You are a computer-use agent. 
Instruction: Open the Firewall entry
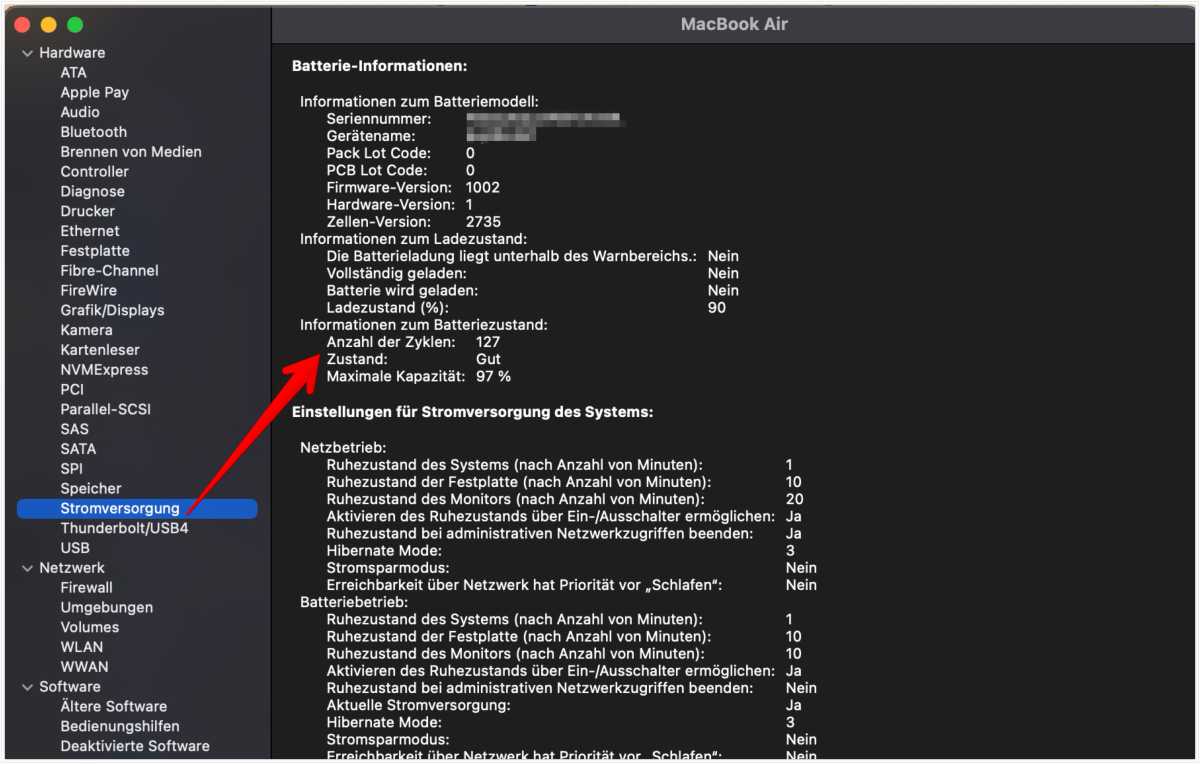(86, 588)
